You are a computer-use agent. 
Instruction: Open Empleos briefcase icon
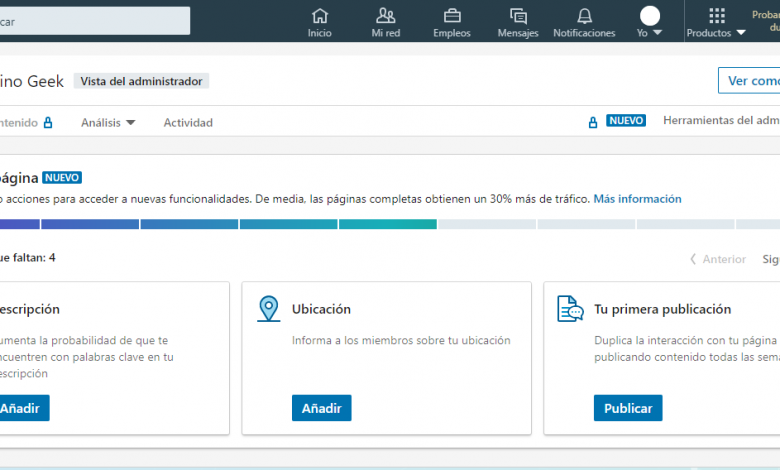(x=452, y=16)
